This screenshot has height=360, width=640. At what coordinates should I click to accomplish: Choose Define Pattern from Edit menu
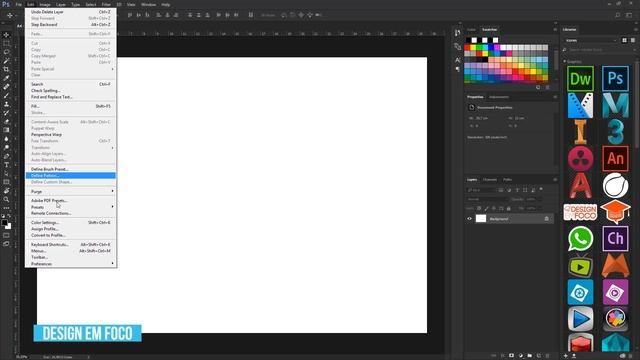[x=71, y=176]
